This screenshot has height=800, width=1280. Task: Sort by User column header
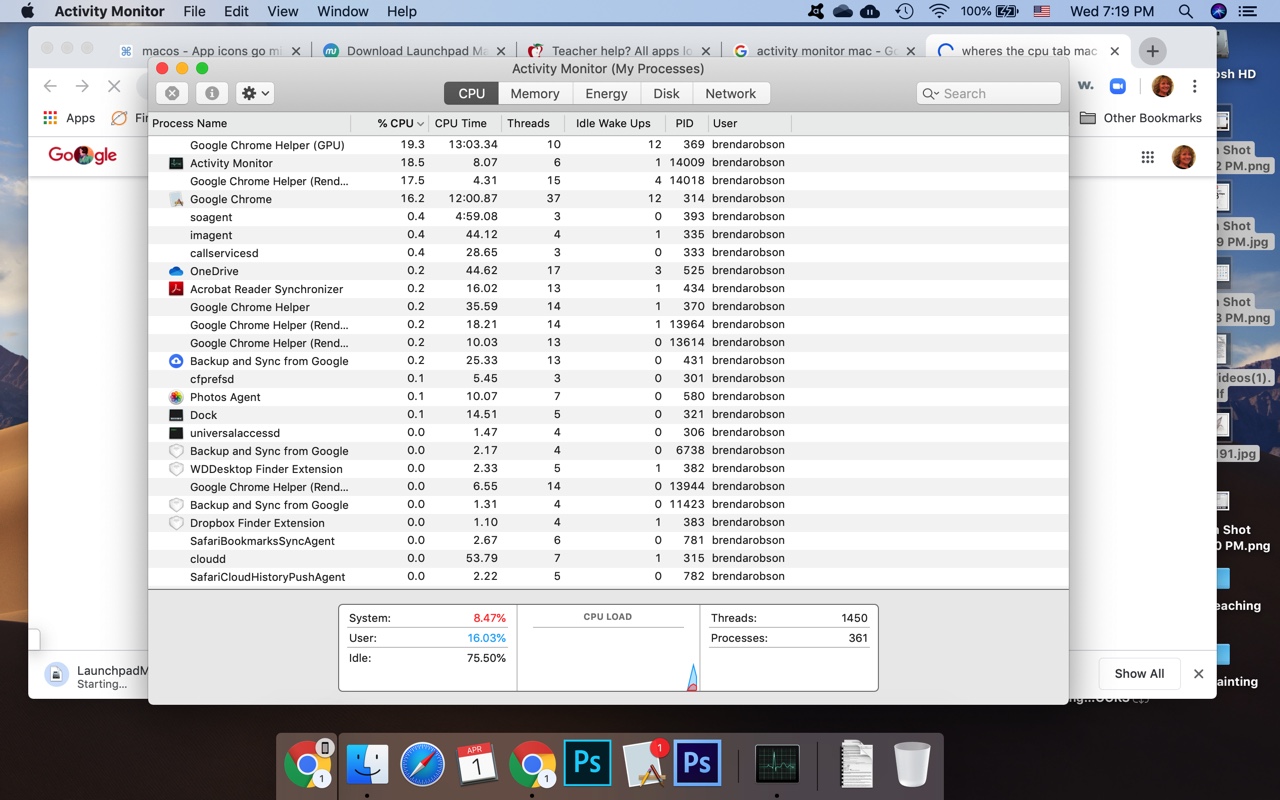click(x=748, y=123)
